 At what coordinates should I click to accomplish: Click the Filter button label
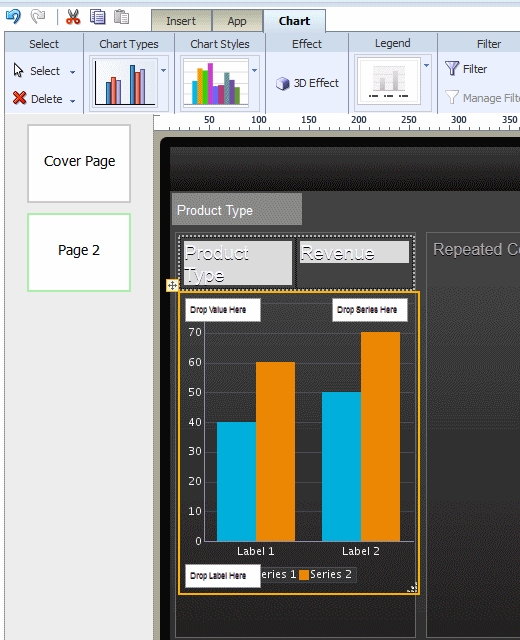tap(475, 69)
